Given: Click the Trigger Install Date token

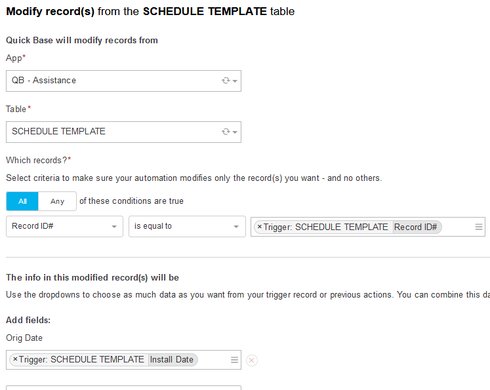Looking at the screenshot, I should pyautogui.click(x=104, y=360).
